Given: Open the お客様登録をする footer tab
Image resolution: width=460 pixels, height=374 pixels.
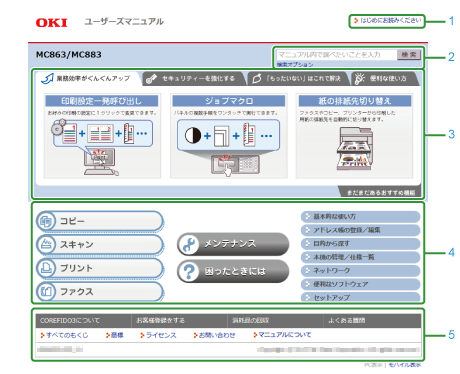Looking at the screenshot, I should tap(180, 320).
